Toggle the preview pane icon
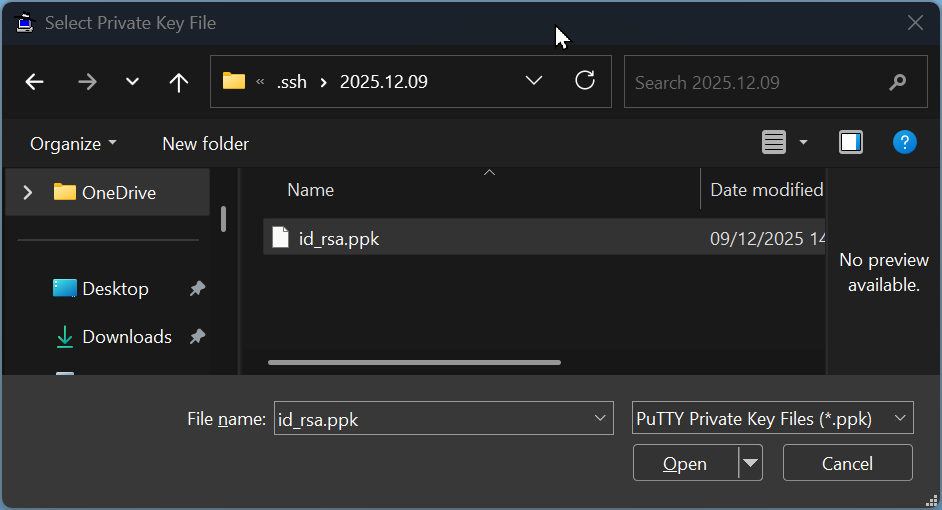The height and width of the screenshot is (510, 942). click(851, 143)
